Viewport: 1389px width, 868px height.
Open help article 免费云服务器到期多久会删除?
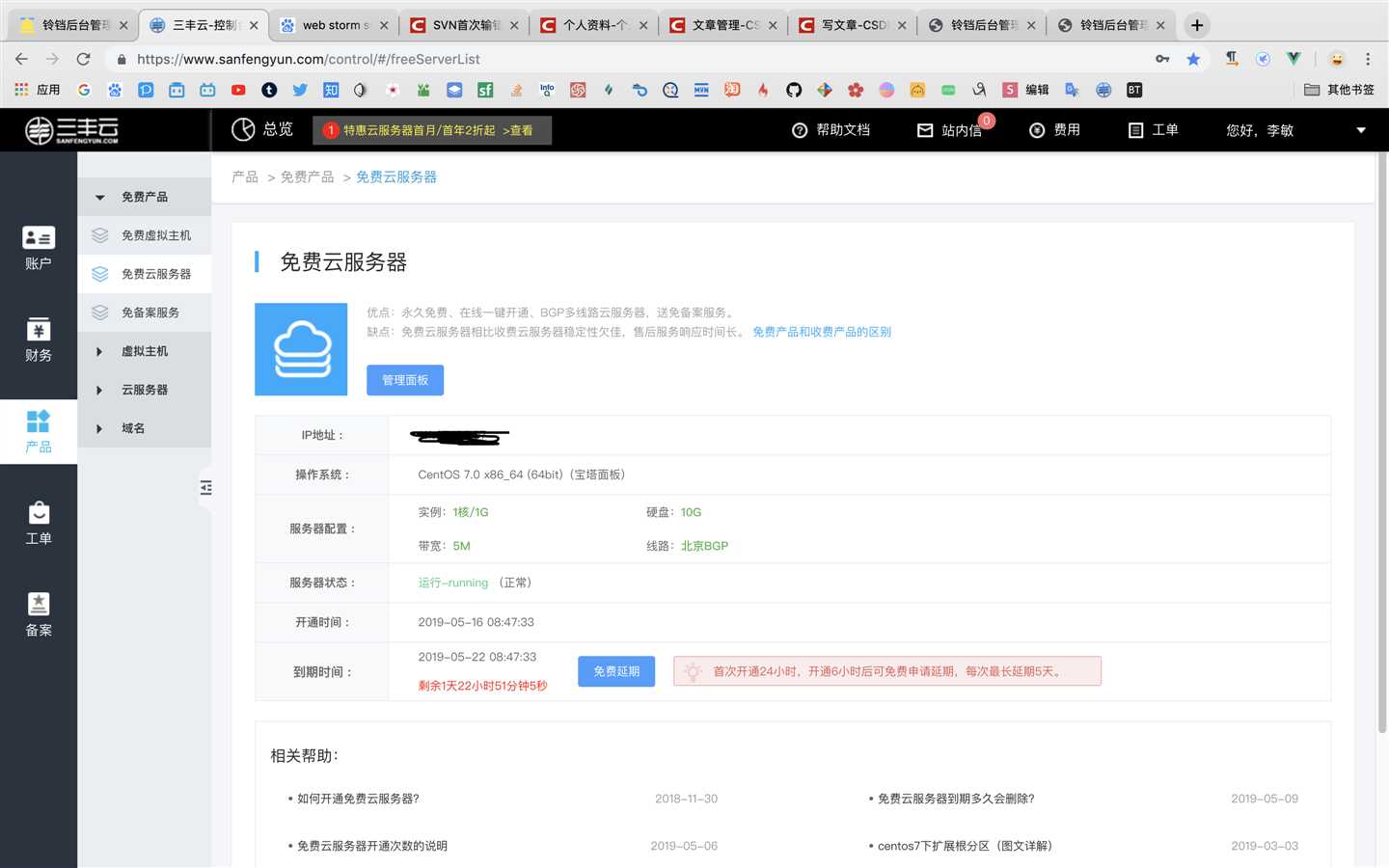point(956,799)
